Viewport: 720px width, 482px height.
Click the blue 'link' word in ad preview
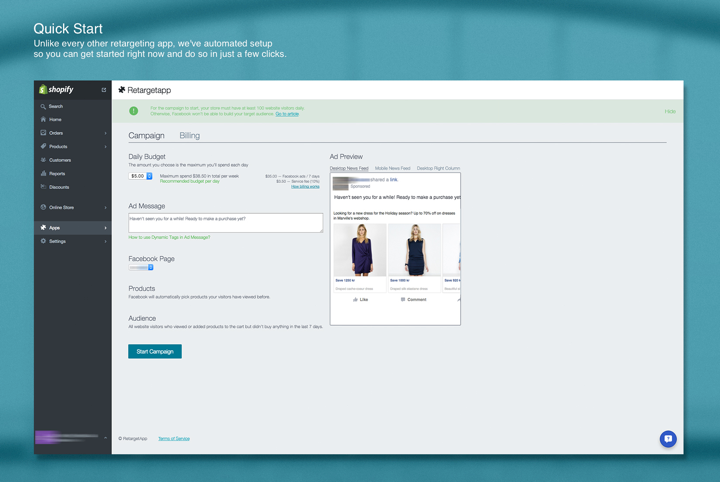394,179
